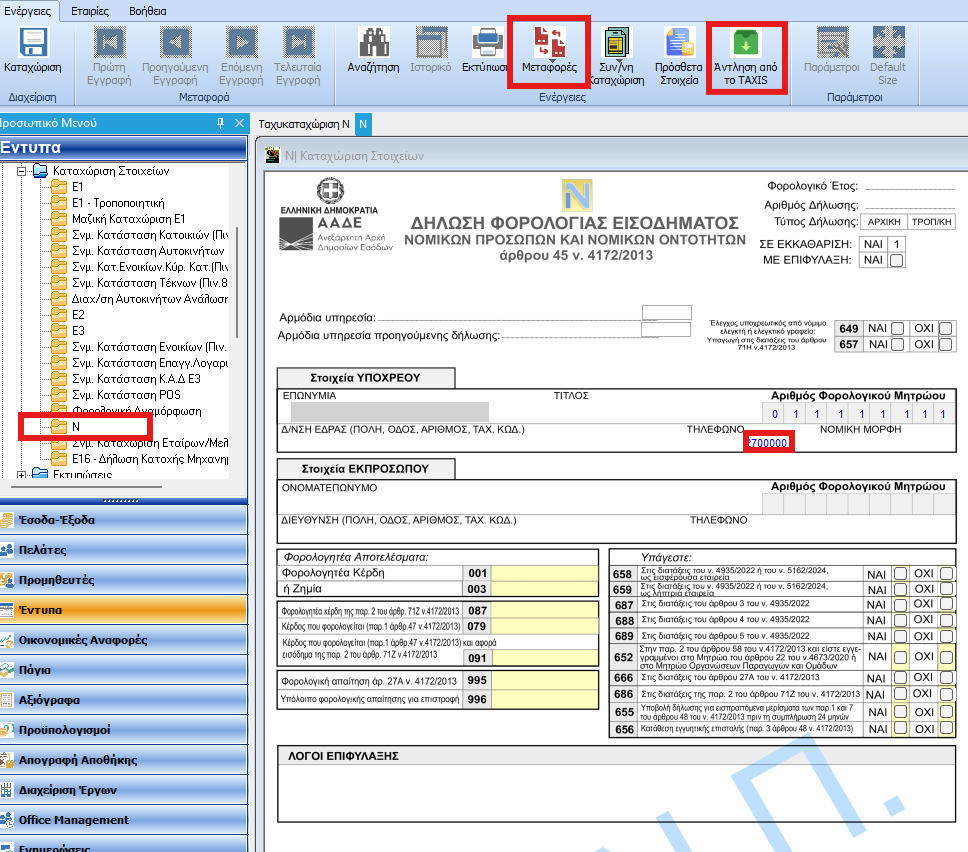Check ΝΑΙ checkbox for code 649
Image resolution: width=968 pixels, height=852 pixels.
pyautogui.click(x=898, y=328)
